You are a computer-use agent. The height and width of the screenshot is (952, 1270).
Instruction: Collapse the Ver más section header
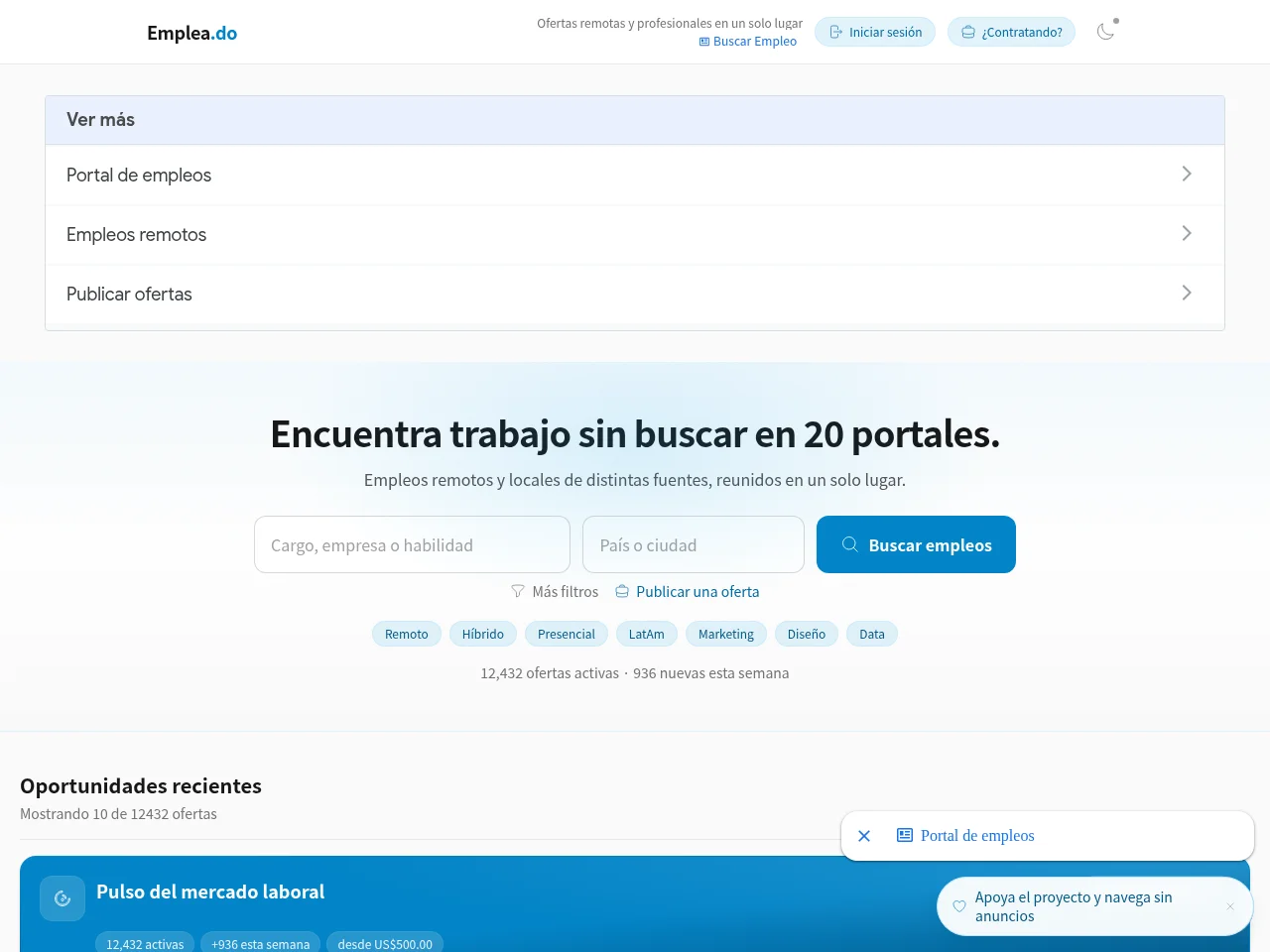point(635,120)
